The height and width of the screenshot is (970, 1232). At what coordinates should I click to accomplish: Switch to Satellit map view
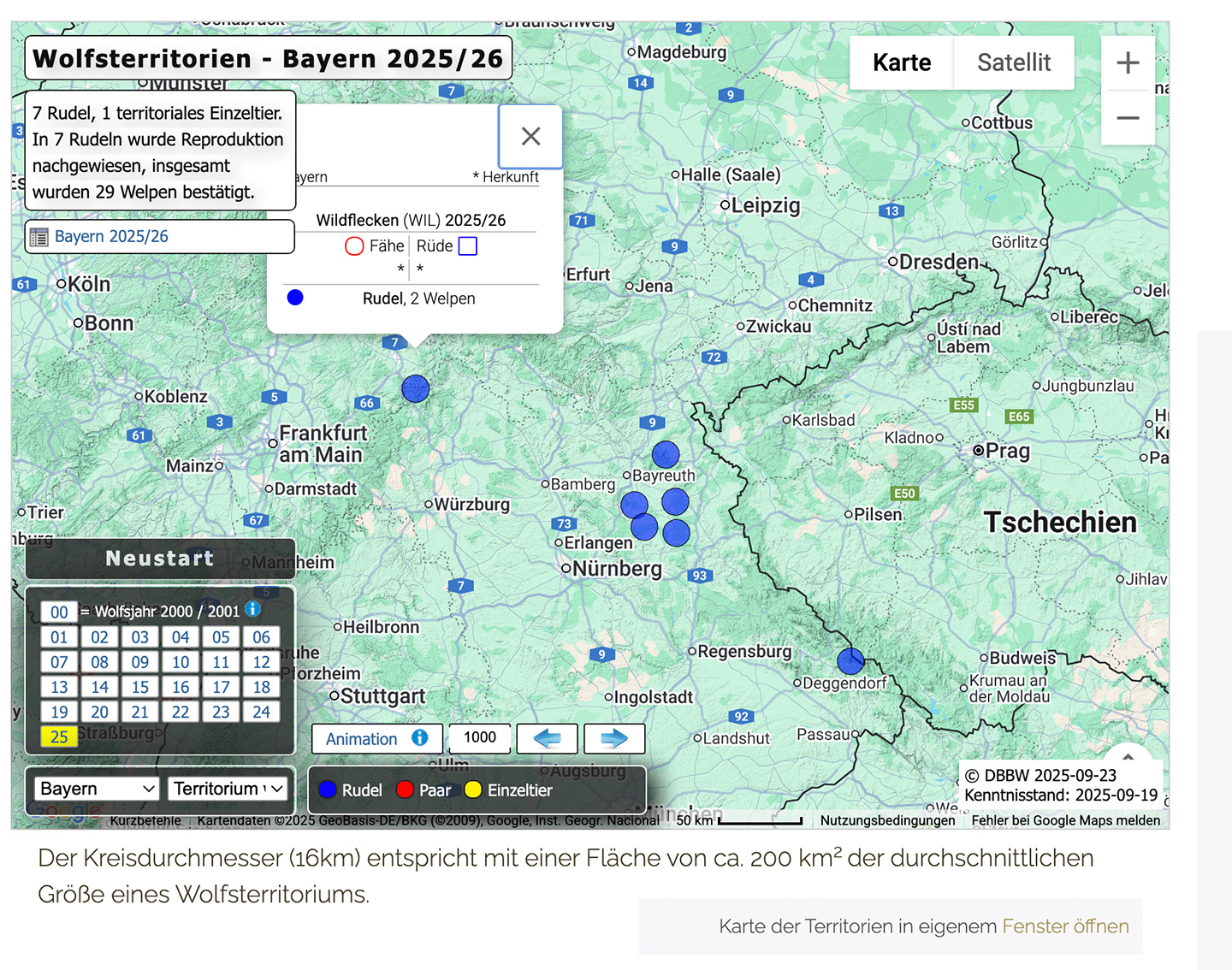tap(1014, 62)
